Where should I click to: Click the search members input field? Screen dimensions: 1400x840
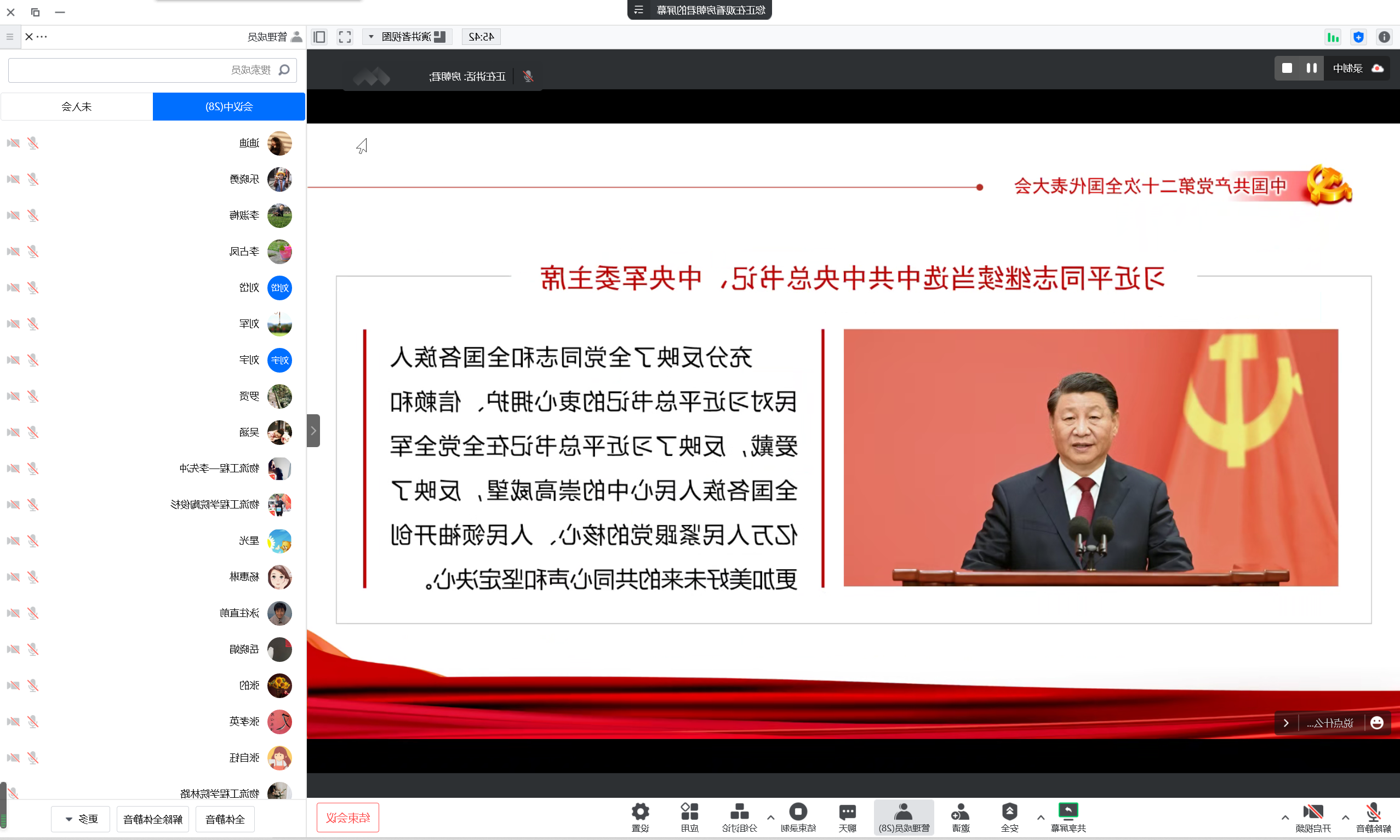pyautogui.click(x=152, y=70)
